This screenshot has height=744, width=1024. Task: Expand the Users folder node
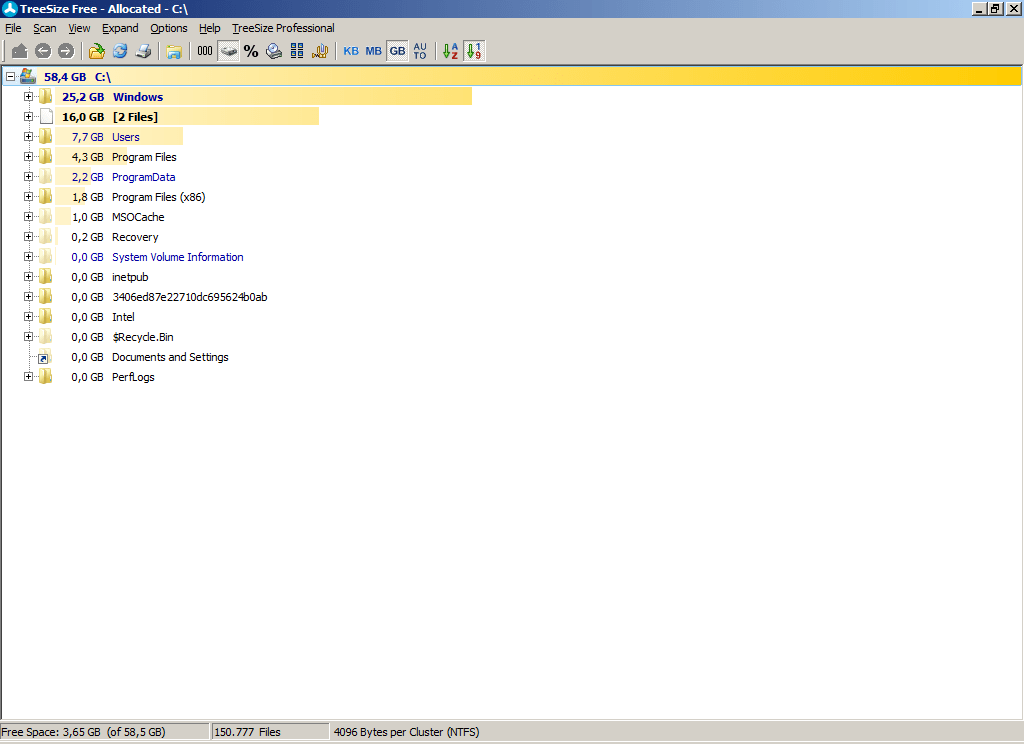(x=28, y=137)
